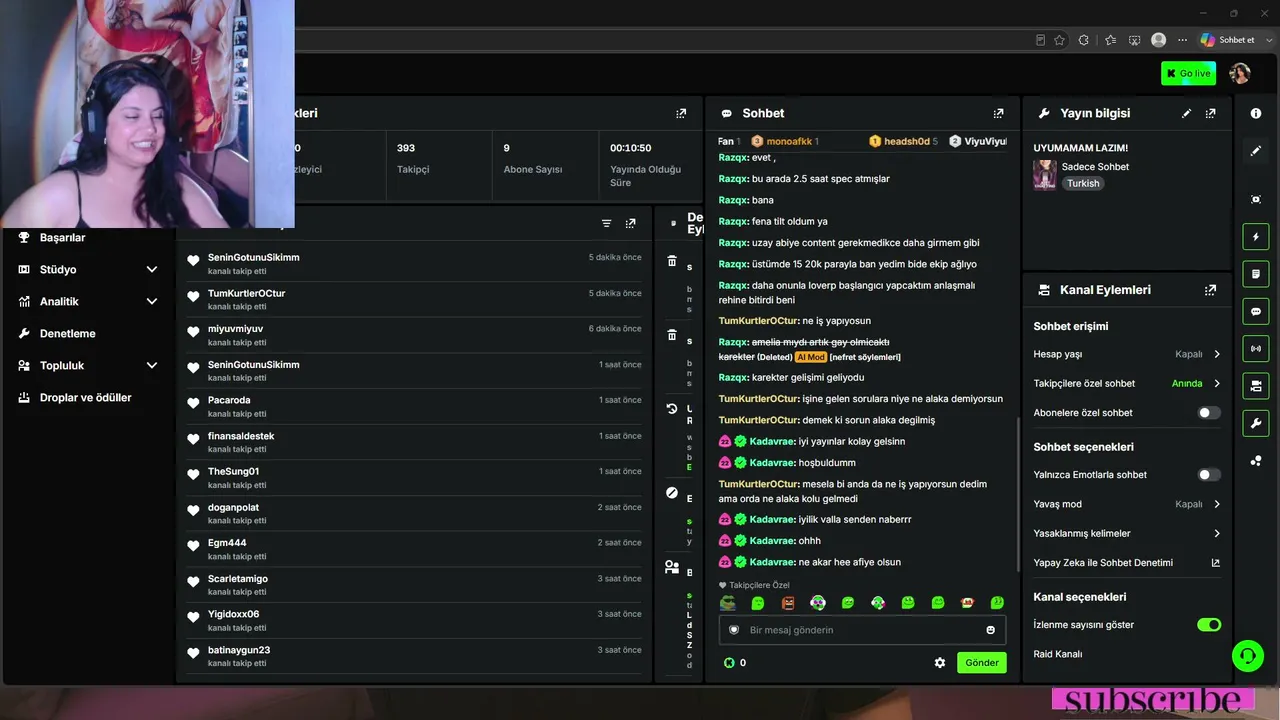Pop out the Yayın bilgisi panel

1211,113
